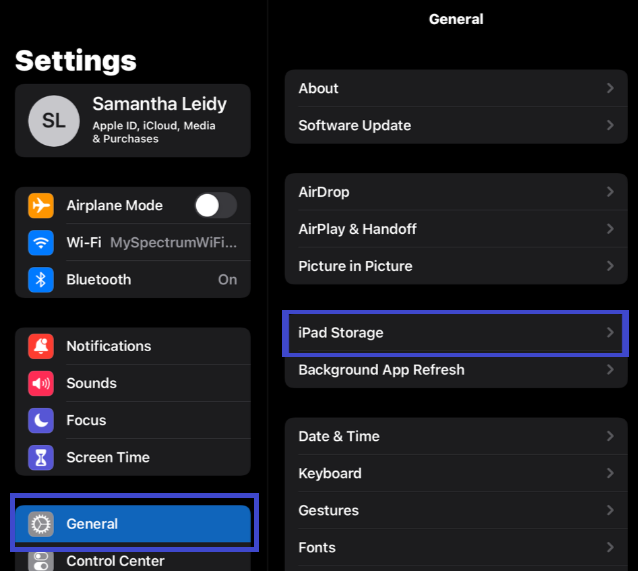
Task: Open Background App Refresh settings
Action: click(x=456, y=370)
